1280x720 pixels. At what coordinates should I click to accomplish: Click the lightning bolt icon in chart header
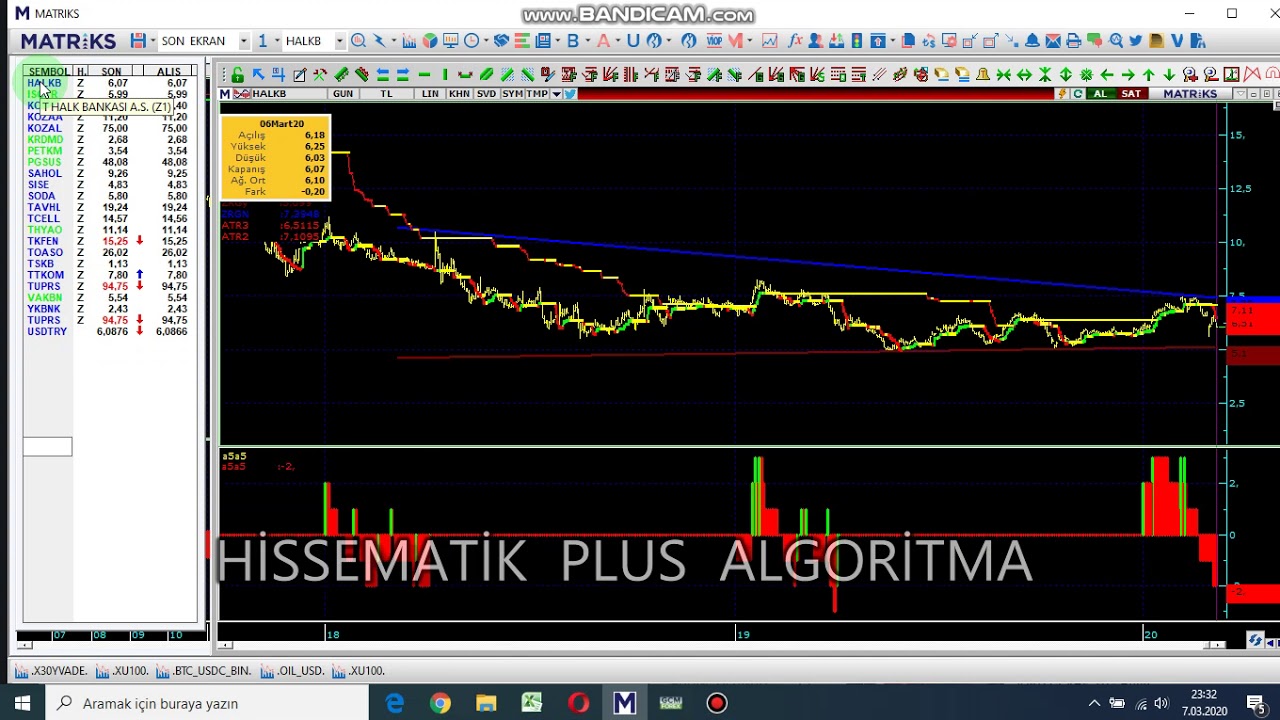1062,94
